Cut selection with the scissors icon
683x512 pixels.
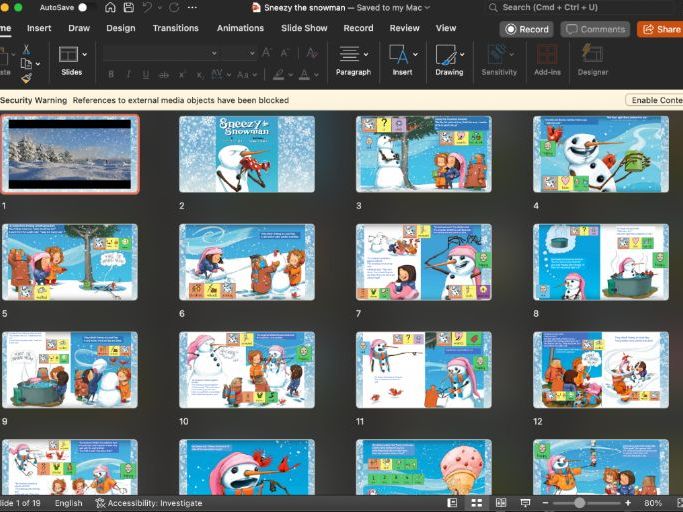(27, 50)
